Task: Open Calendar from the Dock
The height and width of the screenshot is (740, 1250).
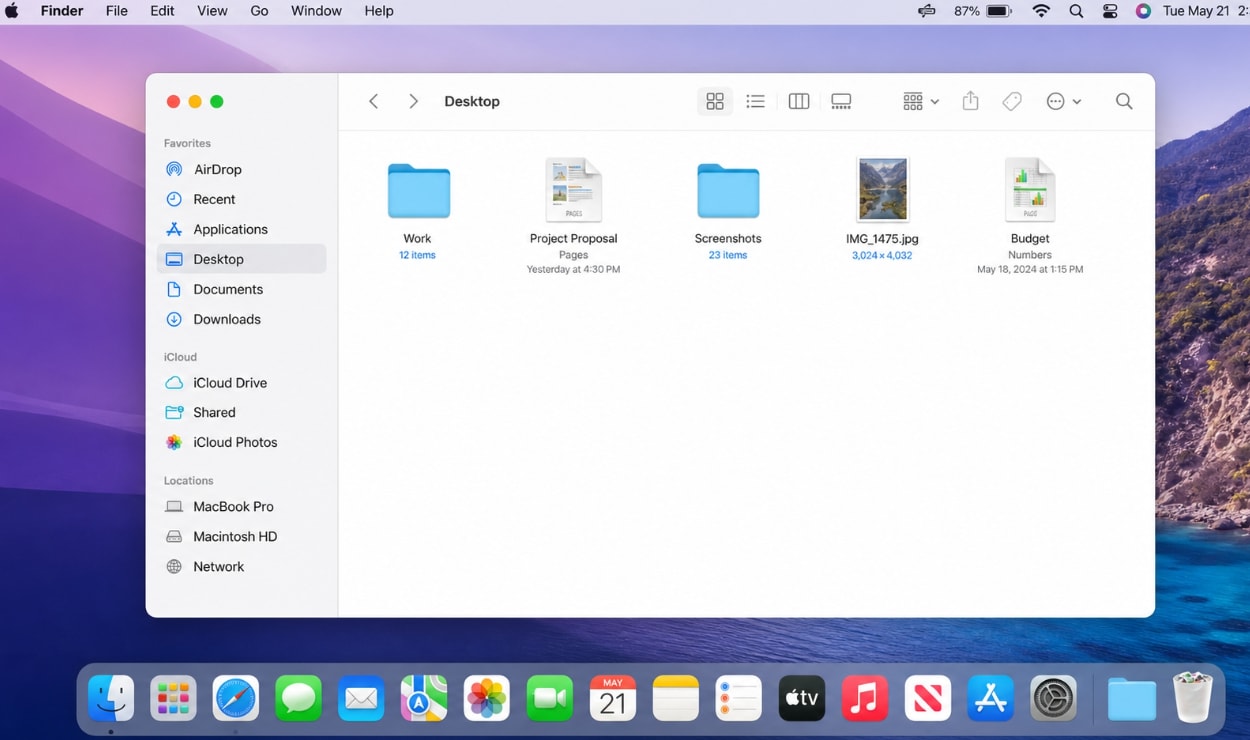Action: click(x=613, y=698)
